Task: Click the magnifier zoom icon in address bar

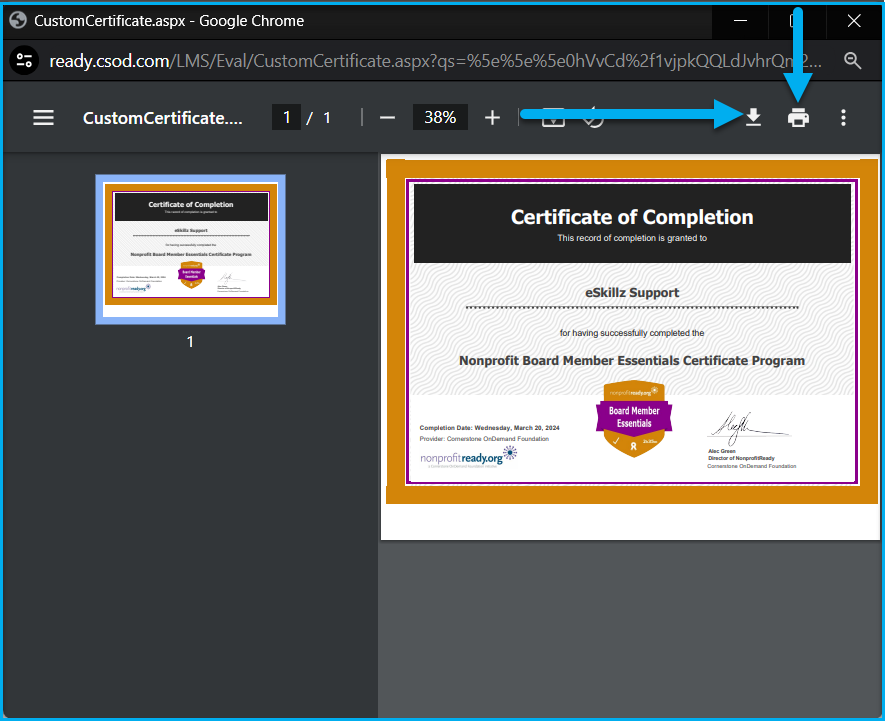Action: [x=852, y=60]
